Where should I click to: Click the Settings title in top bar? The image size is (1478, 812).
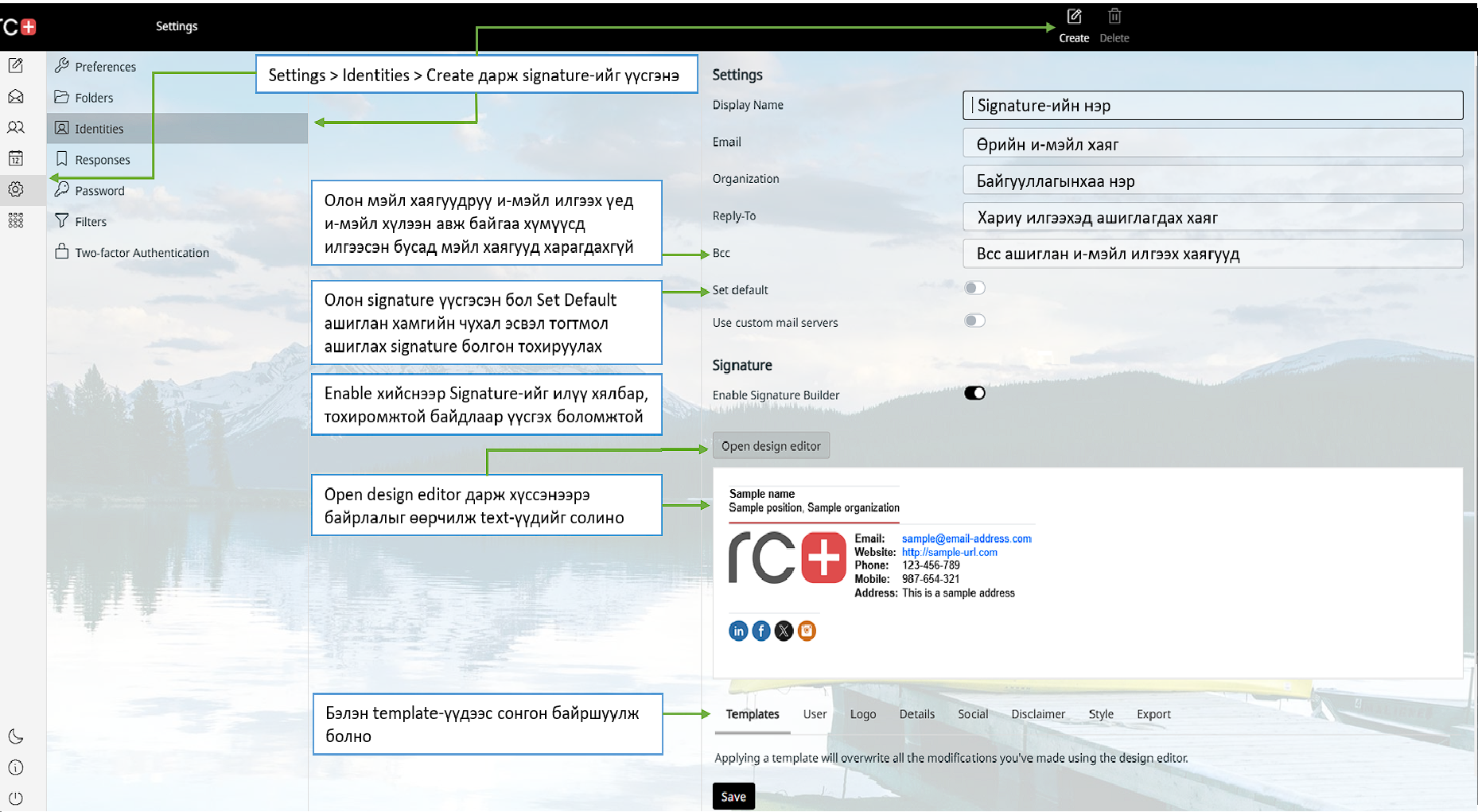(177, 26)
